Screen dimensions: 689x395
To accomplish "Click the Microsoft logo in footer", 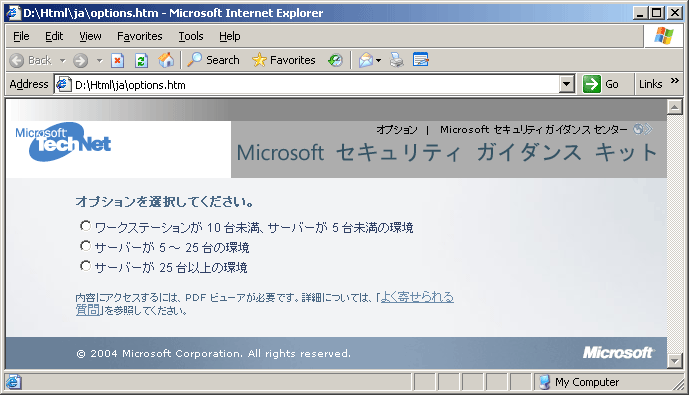I will [619, 352].
